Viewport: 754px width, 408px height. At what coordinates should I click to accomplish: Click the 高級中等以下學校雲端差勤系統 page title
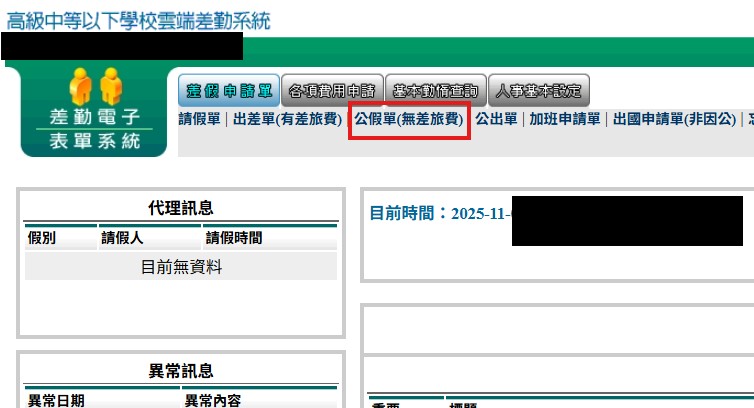[x=138, y=20]
